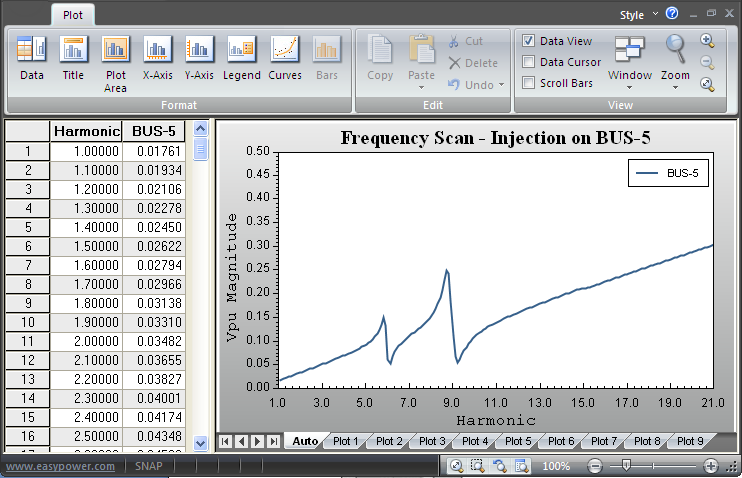The width and height of the screenshot is (742, 478).
Task: Click the SNAP status bar button
Action: (x=150, y=466)
